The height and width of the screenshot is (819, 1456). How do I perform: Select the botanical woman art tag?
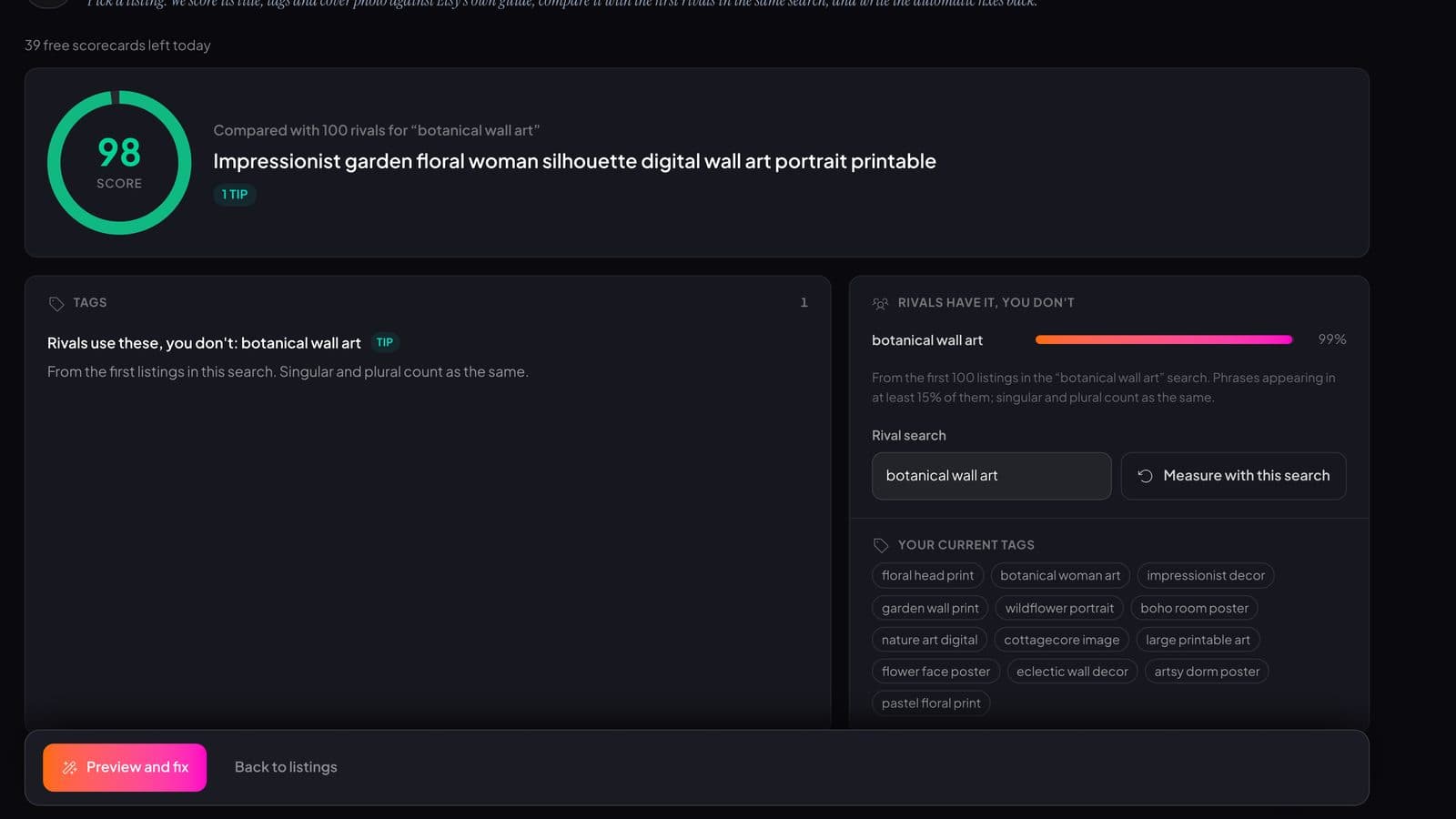click(x=1060, y=576)
